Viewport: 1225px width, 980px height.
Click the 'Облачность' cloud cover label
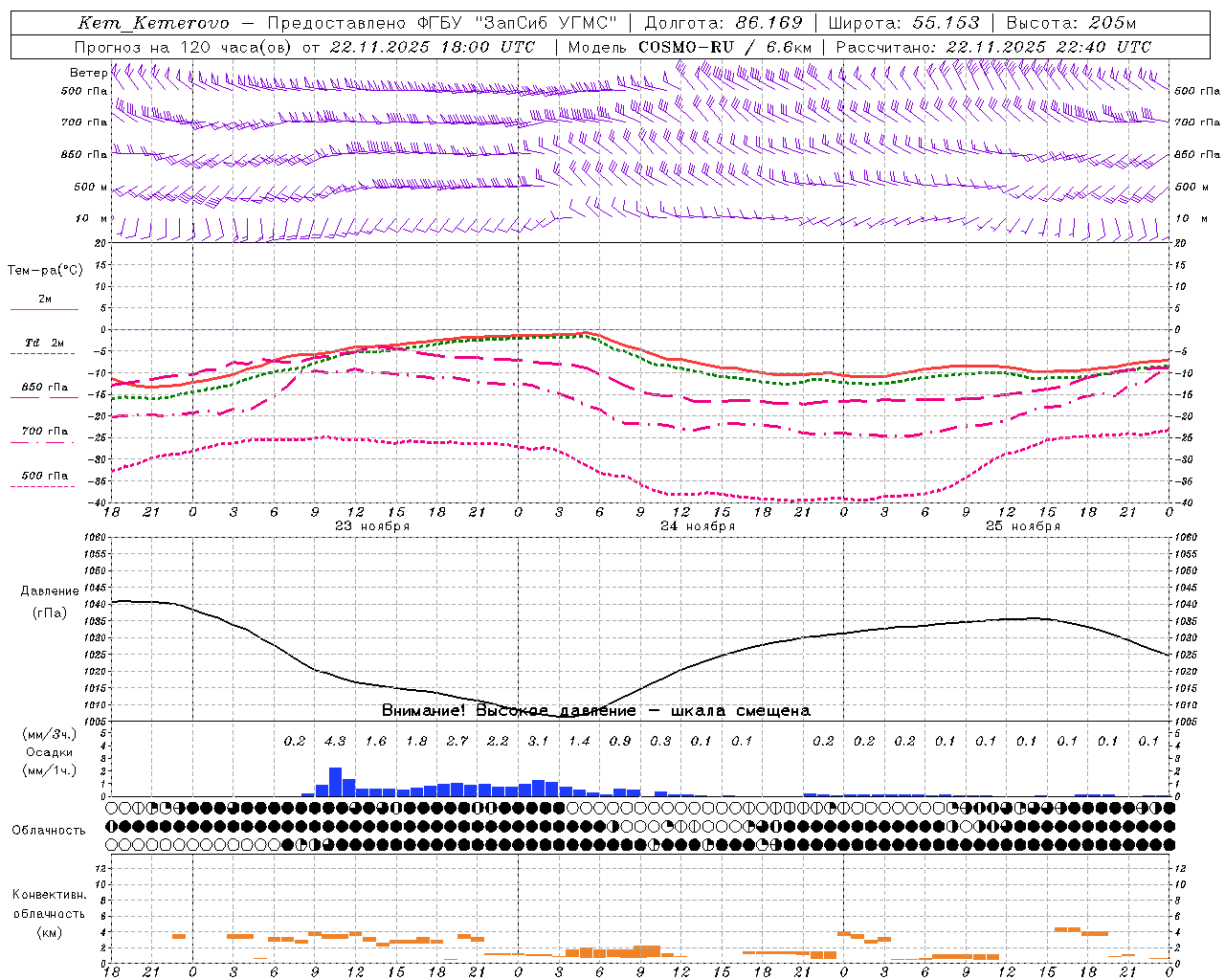49,831
